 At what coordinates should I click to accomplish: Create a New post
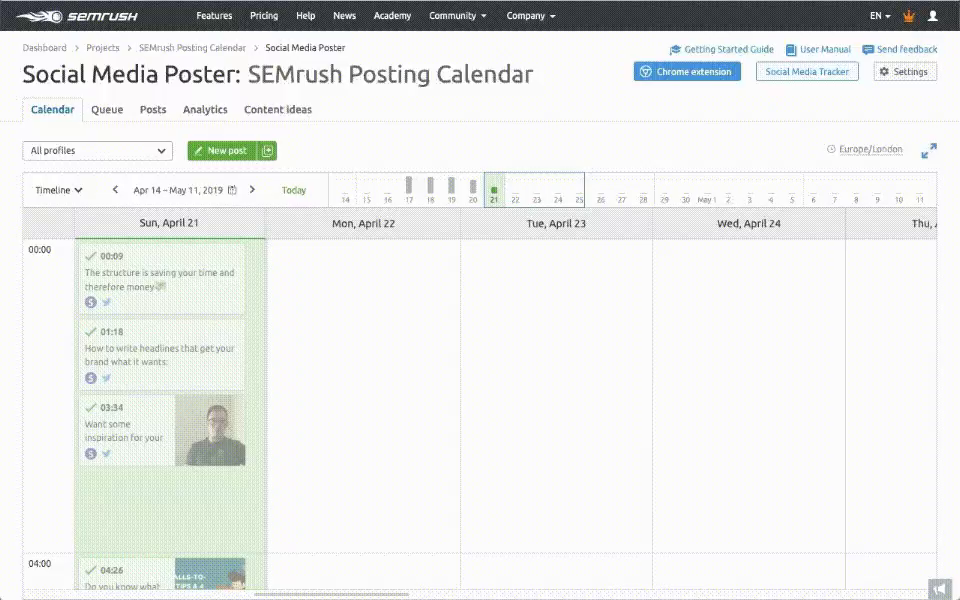click(222, 151)
